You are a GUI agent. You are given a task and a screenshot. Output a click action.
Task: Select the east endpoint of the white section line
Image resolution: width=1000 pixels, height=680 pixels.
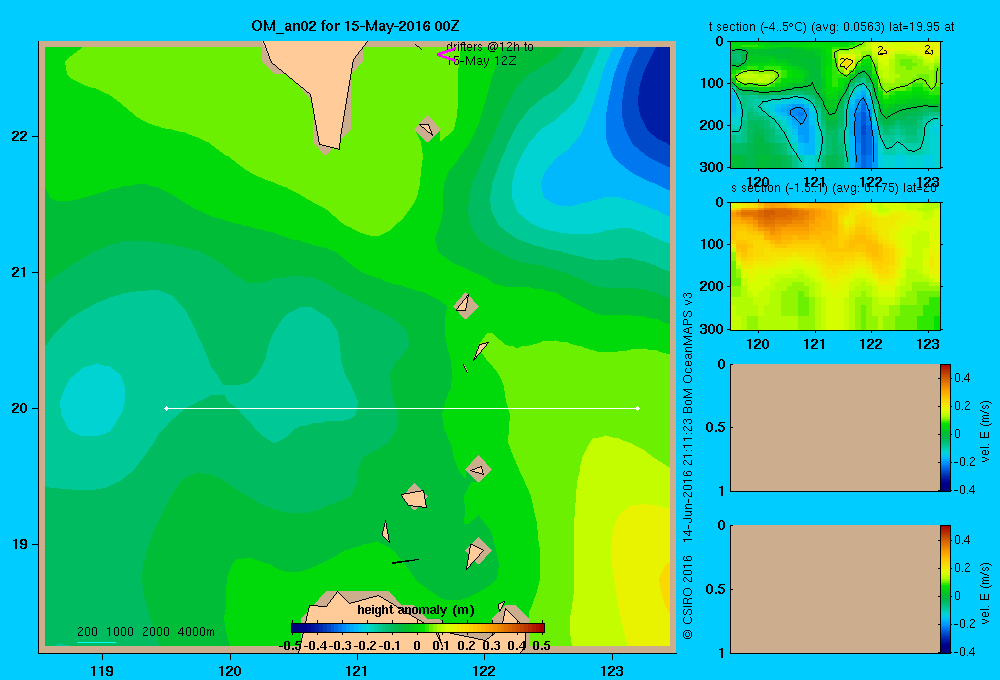[638, 408]
